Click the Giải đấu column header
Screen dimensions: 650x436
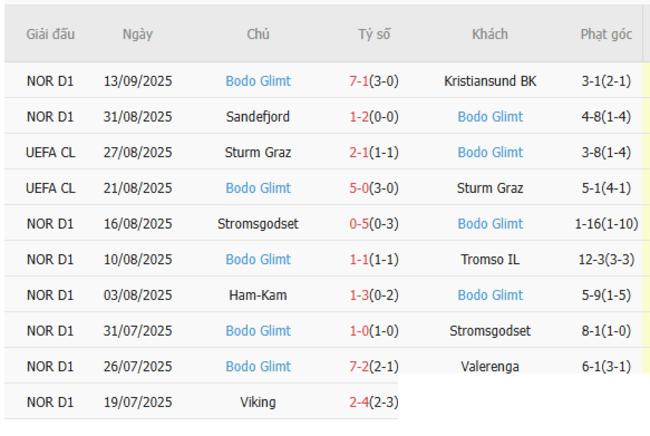coord(50,34)
